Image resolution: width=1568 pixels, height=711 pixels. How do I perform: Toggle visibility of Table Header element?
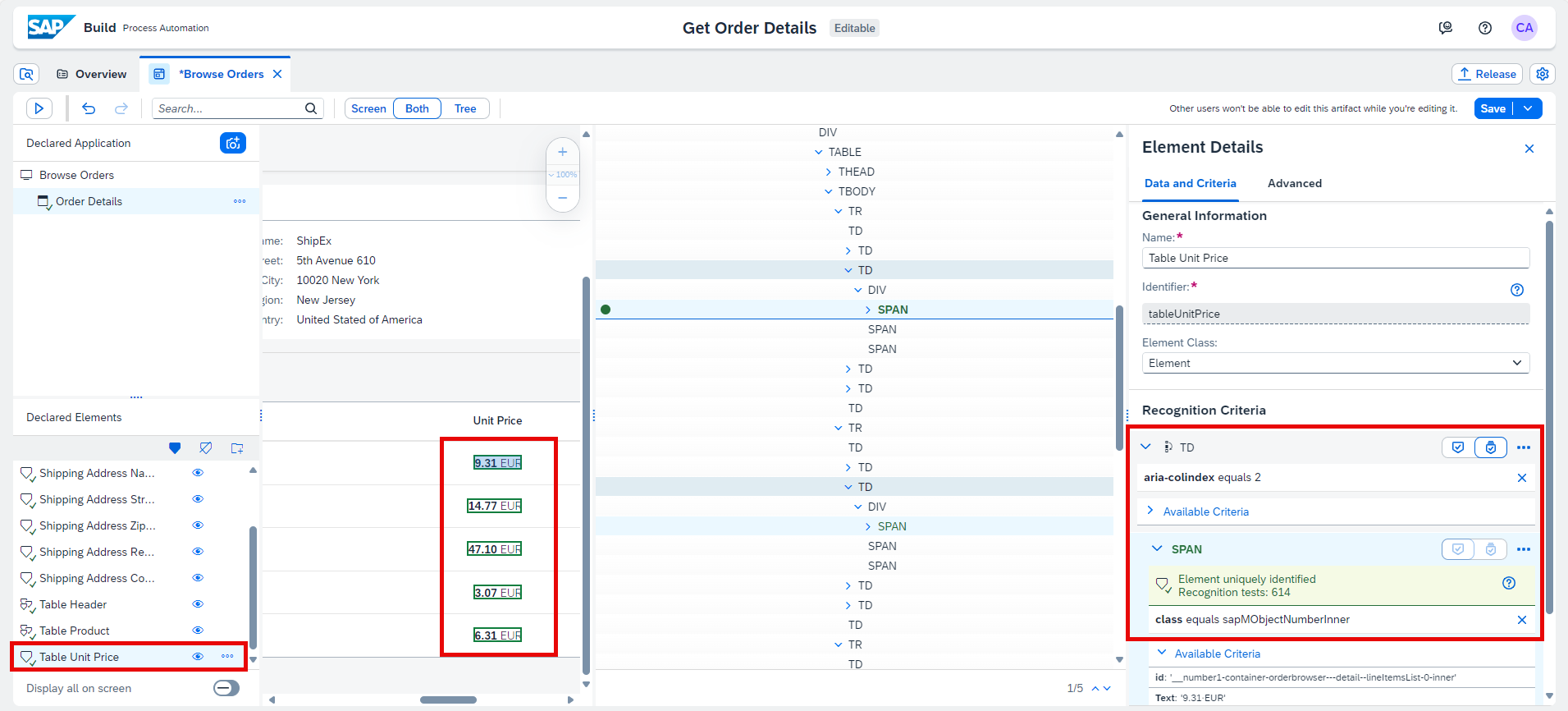[198, 604]
